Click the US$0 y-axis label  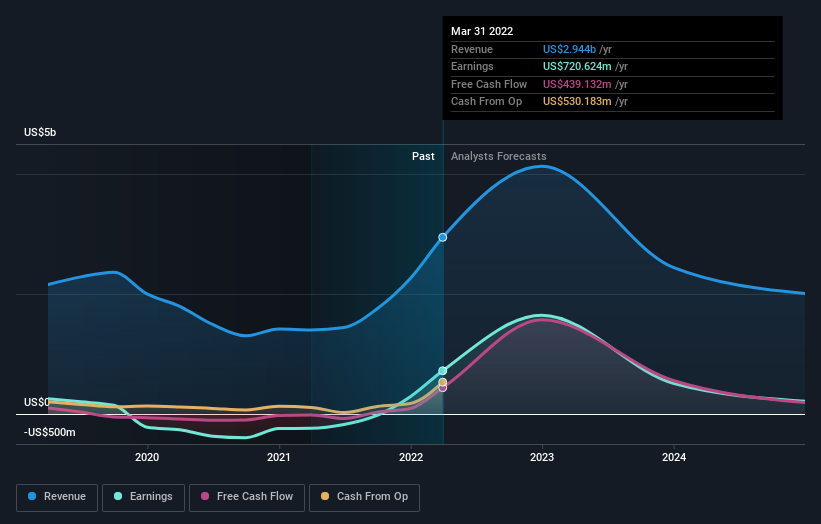37,402
